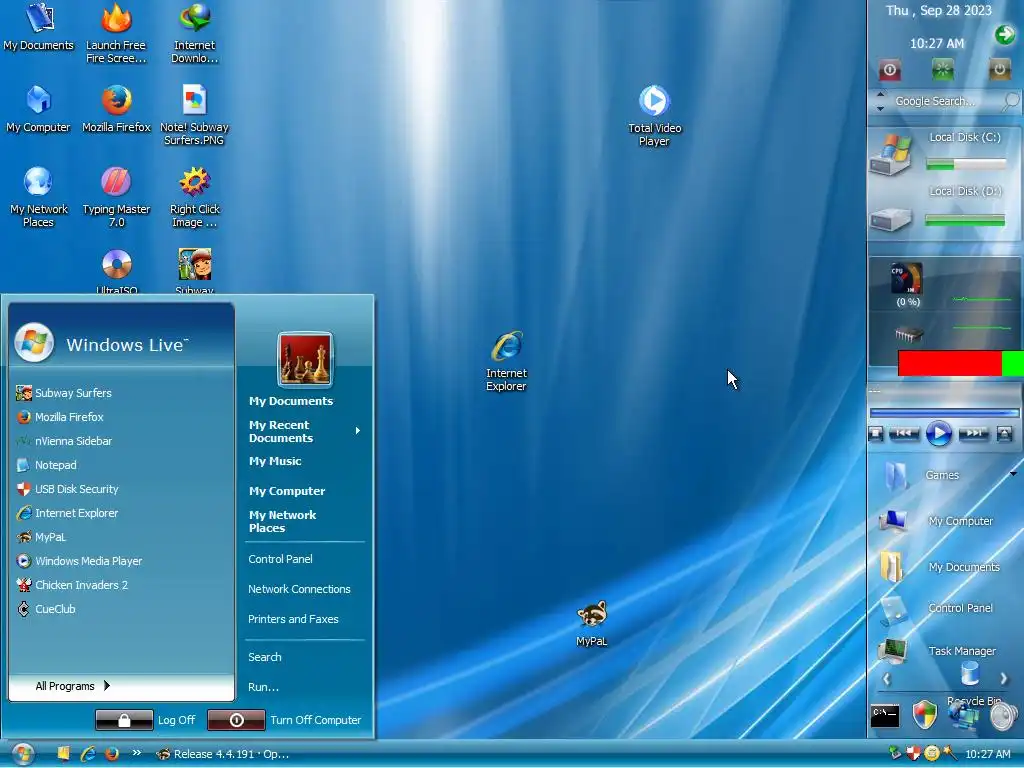The image size is (1024, 768).
Task: Open Mozilla Firefox desktop icon
Action: [116, 108]
